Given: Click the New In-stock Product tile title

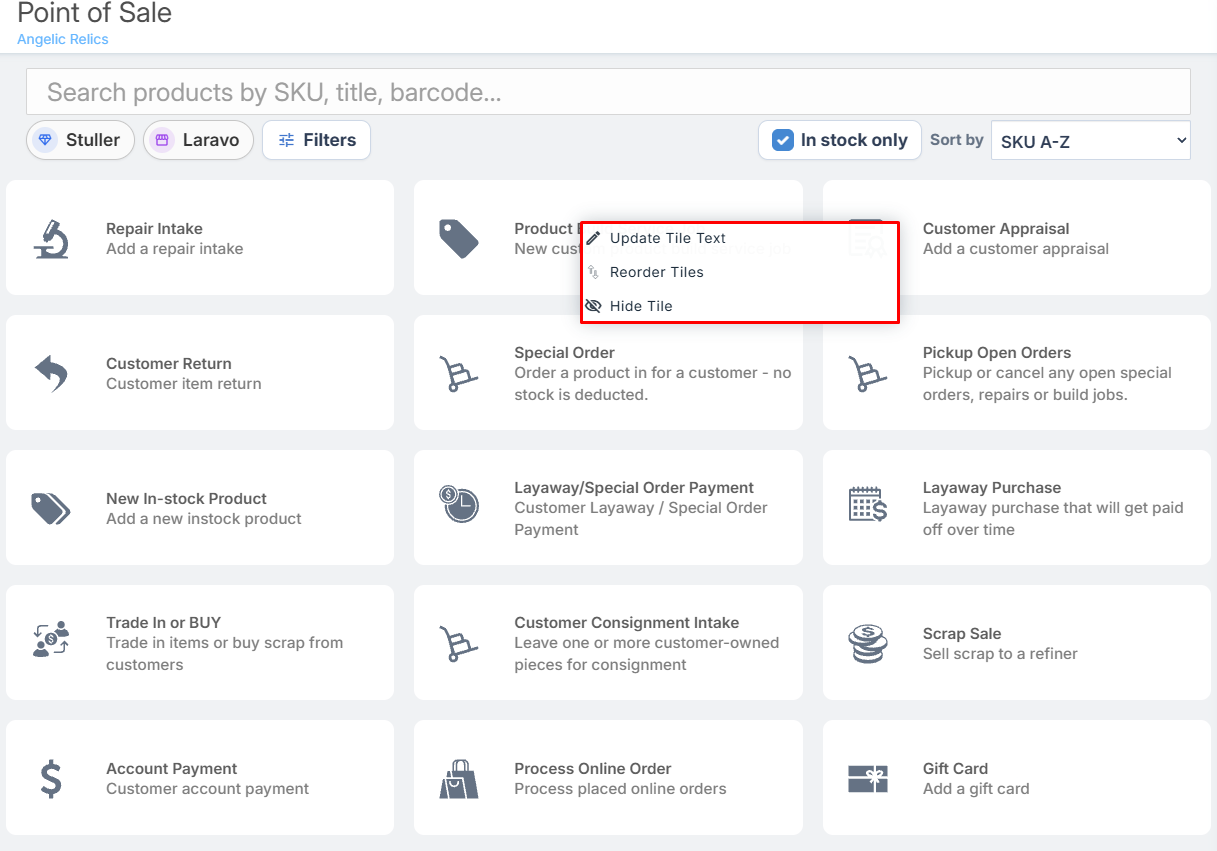Looking at the screenshot, I should click(x=186, y=499).
